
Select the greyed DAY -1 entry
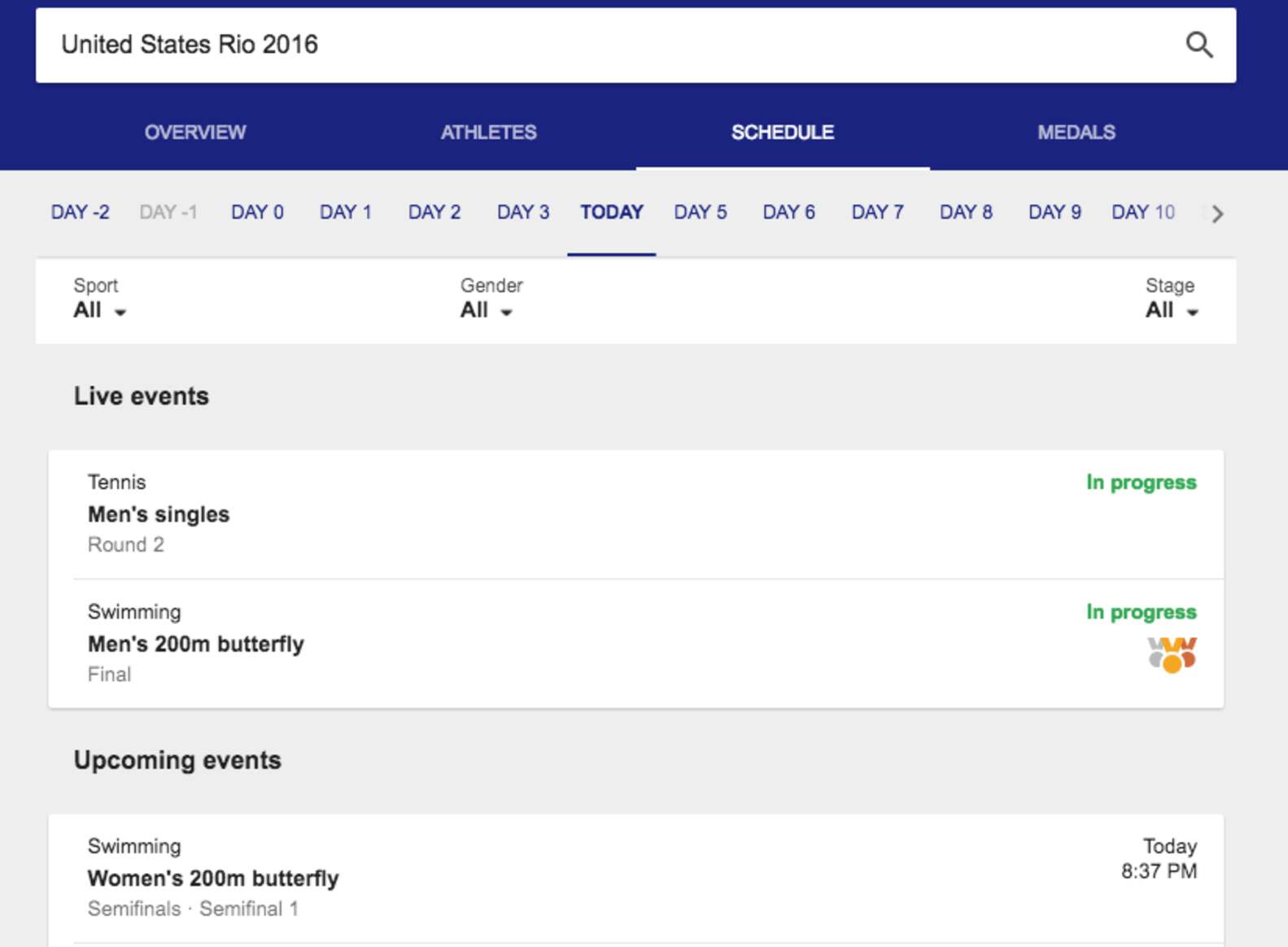tap(168, 212)
